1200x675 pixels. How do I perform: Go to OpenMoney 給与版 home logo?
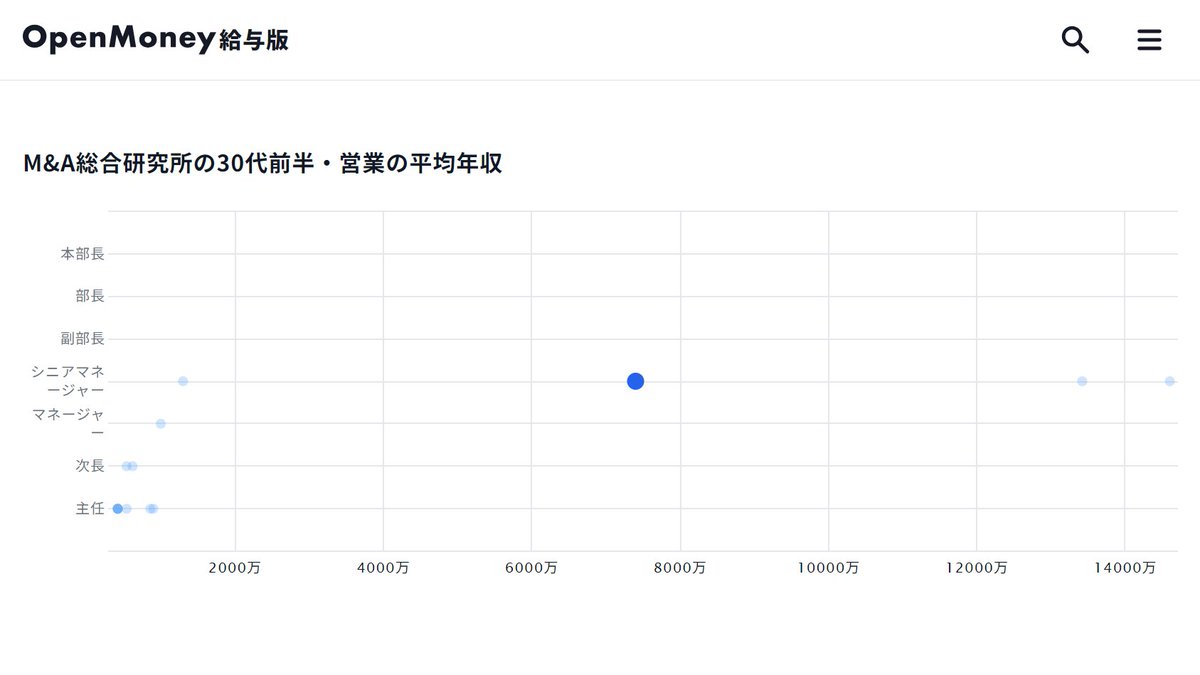point(156,39)
